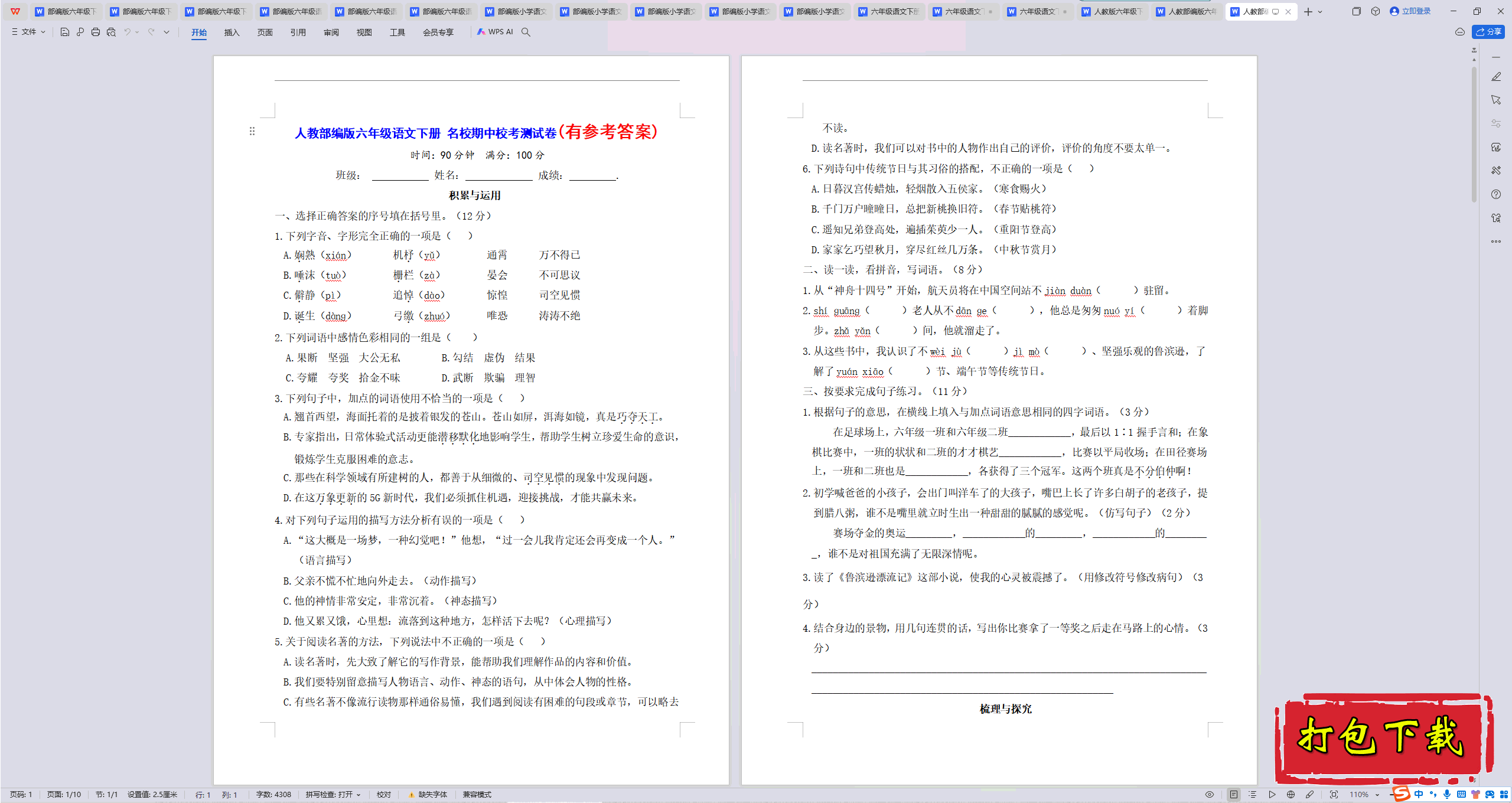
Task: Click the settings sliders icon in right sidebar
Action: pos(1496,123)
